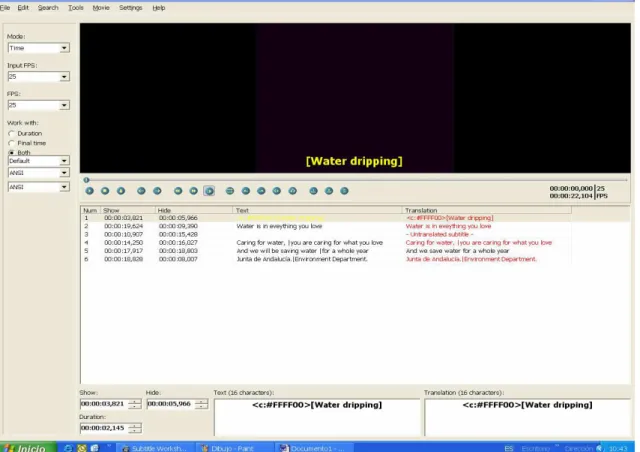Select the Both radio button

click(11, 153)
